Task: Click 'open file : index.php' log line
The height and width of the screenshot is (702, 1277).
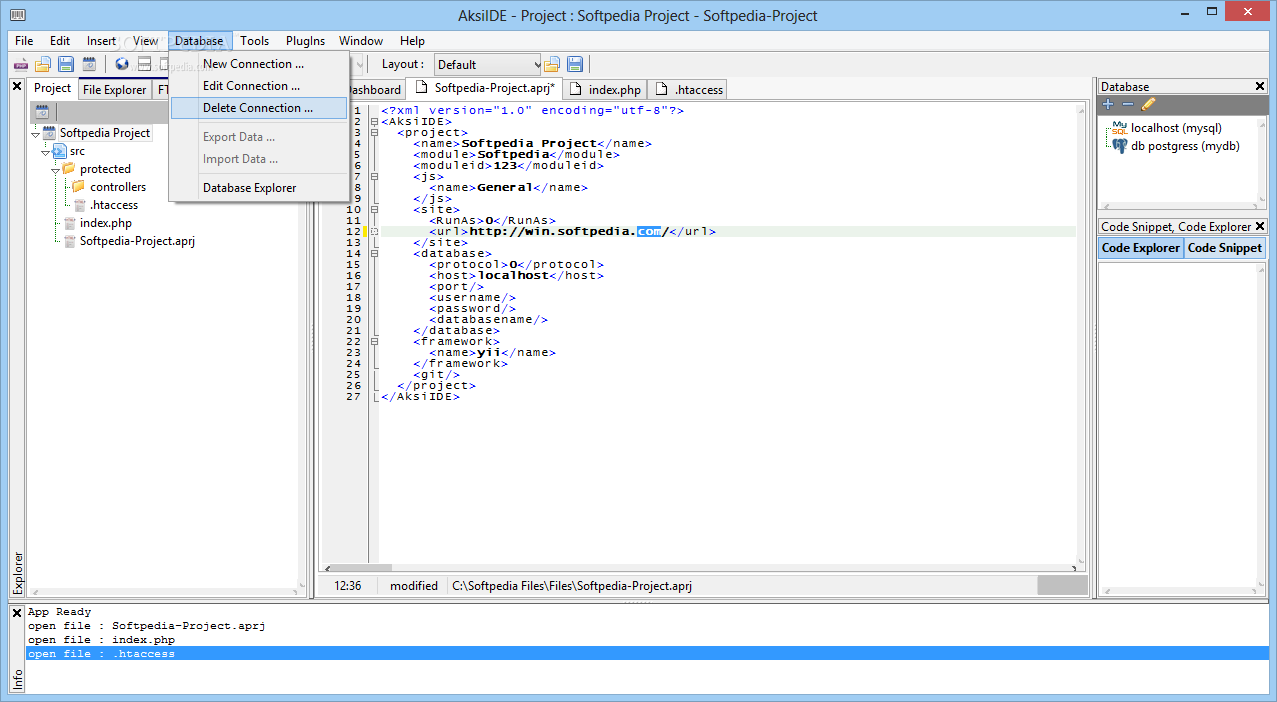Action: (101, 640)
